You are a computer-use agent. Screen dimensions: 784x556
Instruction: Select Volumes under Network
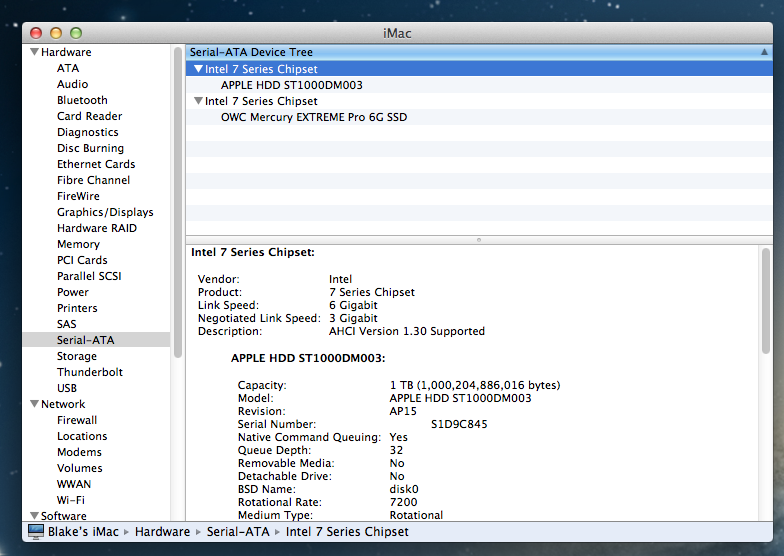click(x=80, y=468)
